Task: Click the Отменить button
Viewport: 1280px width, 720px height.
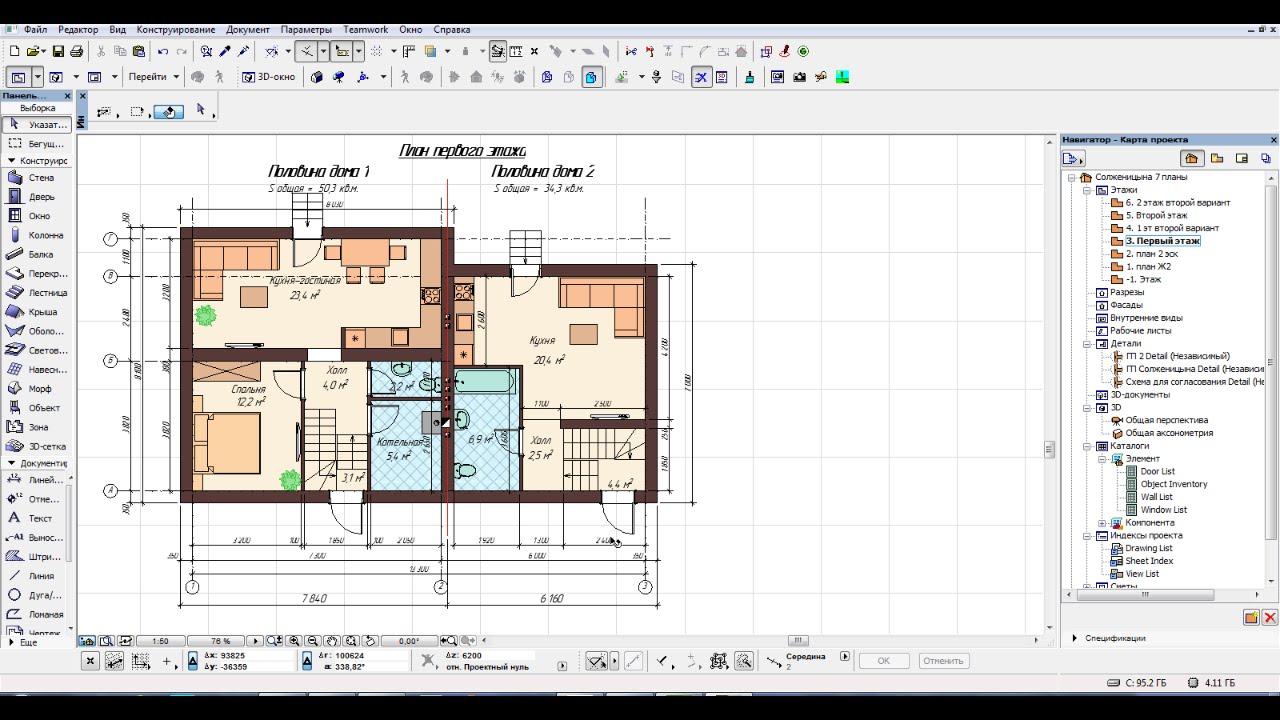Action: (x=942, y=661)
